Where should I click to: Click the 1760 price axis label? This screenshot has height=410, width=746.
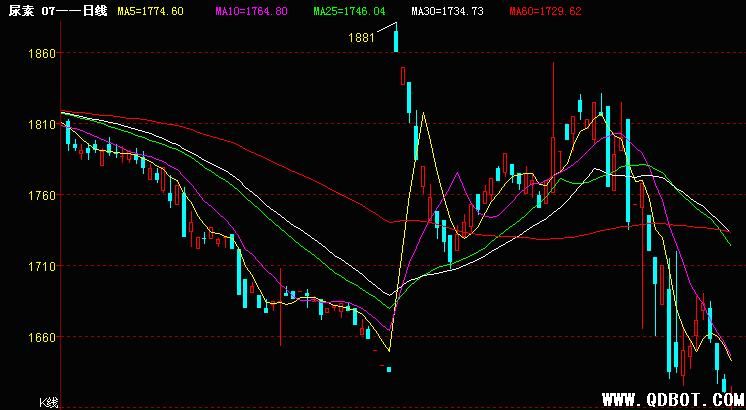[x=40, y=196]
